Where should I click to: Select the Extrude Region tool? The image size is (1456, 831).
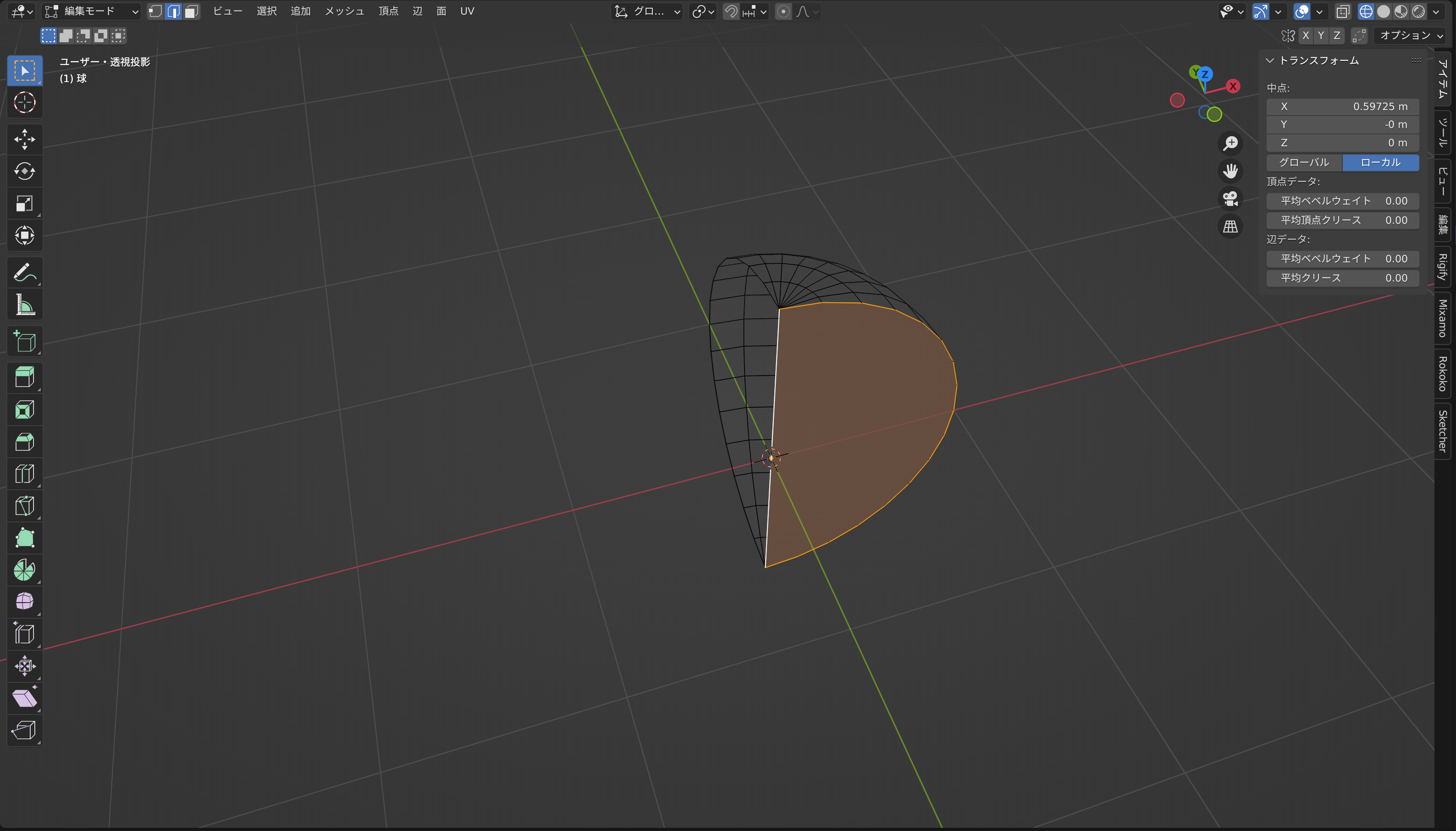tap(25, 378)
